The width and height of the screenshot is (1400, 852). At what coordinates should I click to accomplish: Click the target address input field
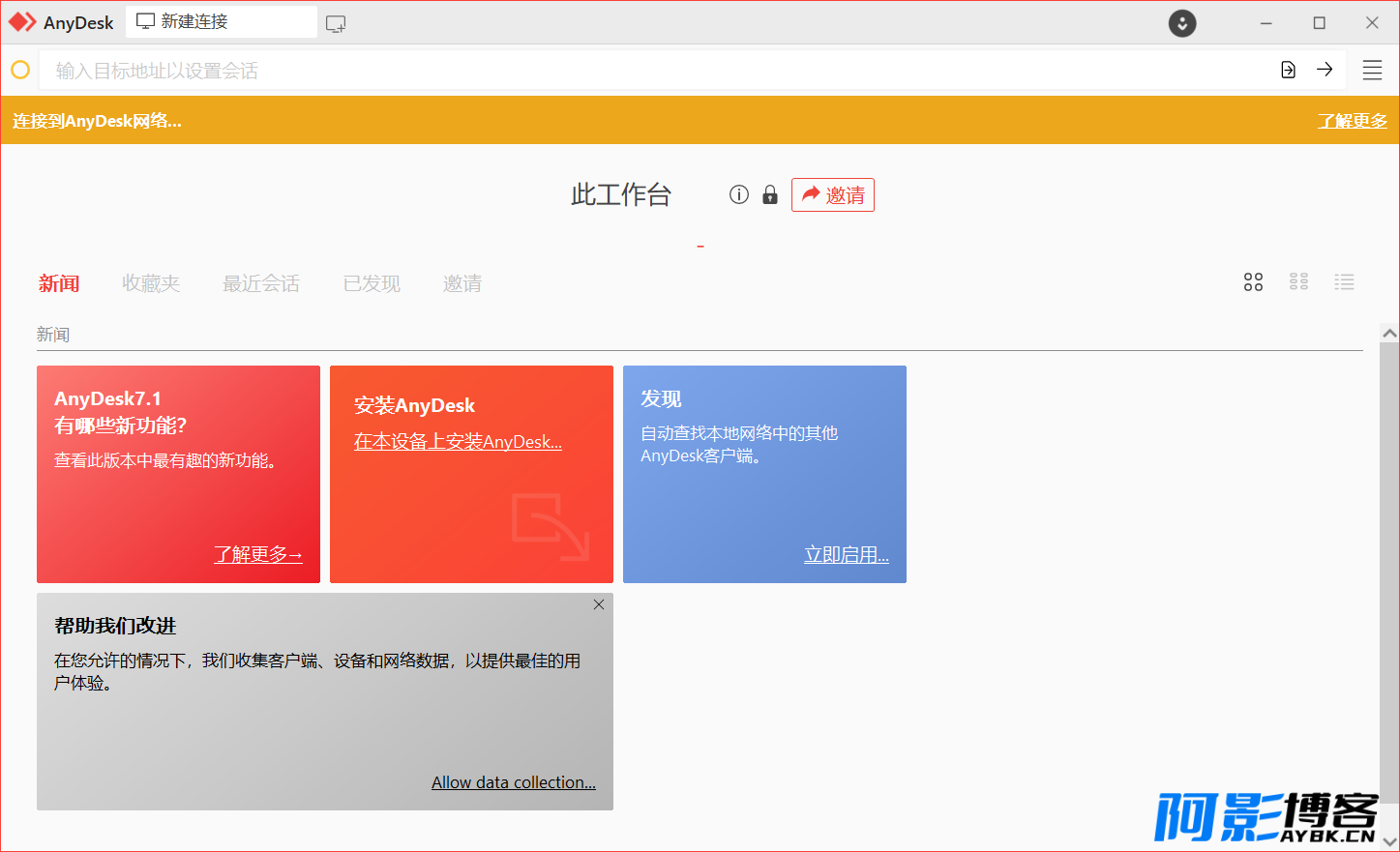(x=658, y=71)
